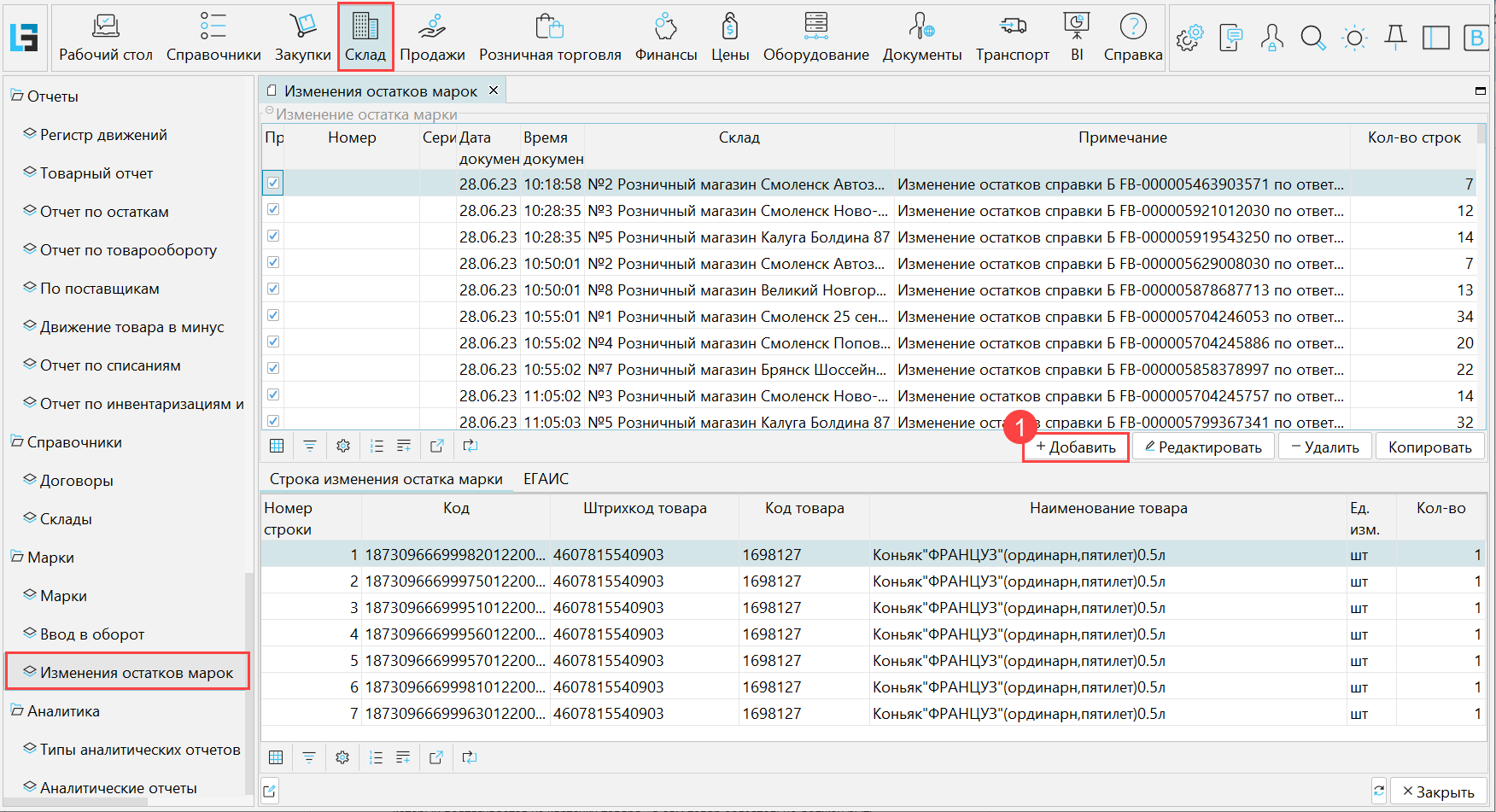Collapse the Изменение остатка марки group
Viewport: 1496px width, 812px height.
(270, 112)
